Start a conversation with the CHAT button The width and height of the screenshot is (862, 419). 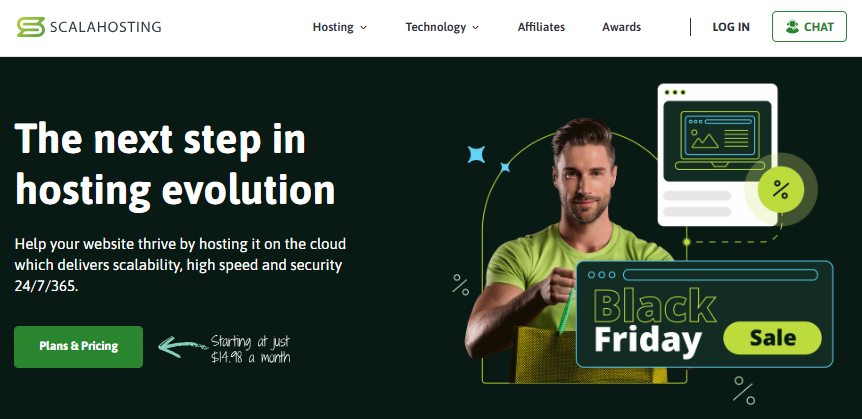(809, 26)
